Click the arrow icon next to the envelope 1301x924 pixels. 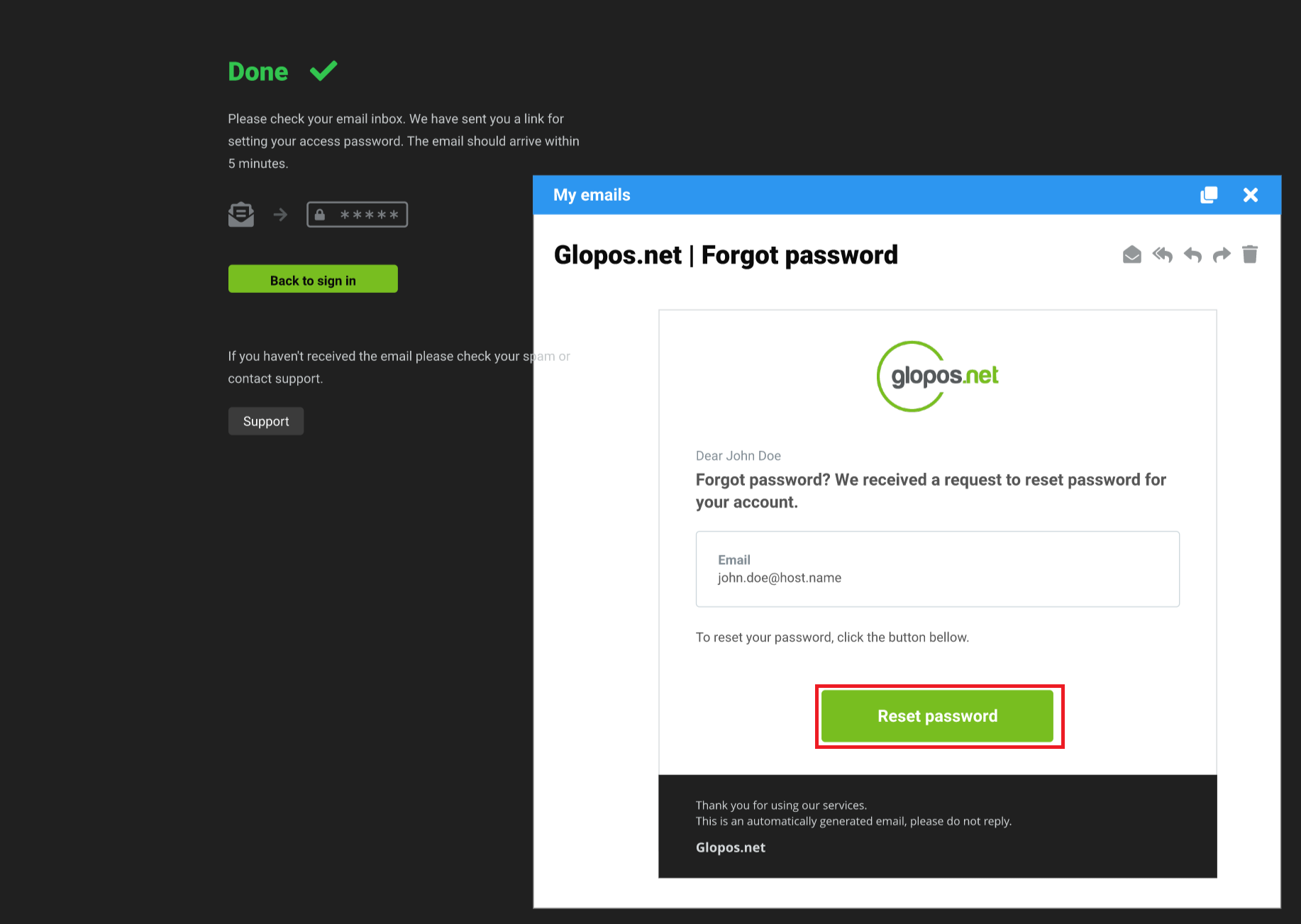pos(281,214)
